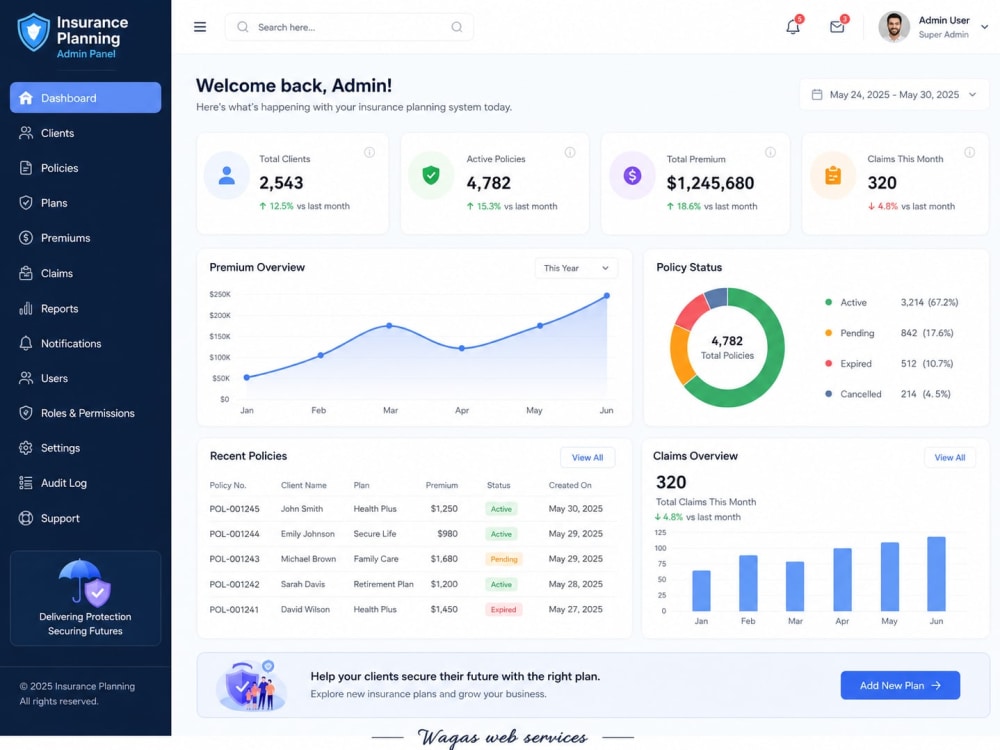Click the Total Clients person icon
Viewport: 1000px width, 750px height.
click(226, 175)
